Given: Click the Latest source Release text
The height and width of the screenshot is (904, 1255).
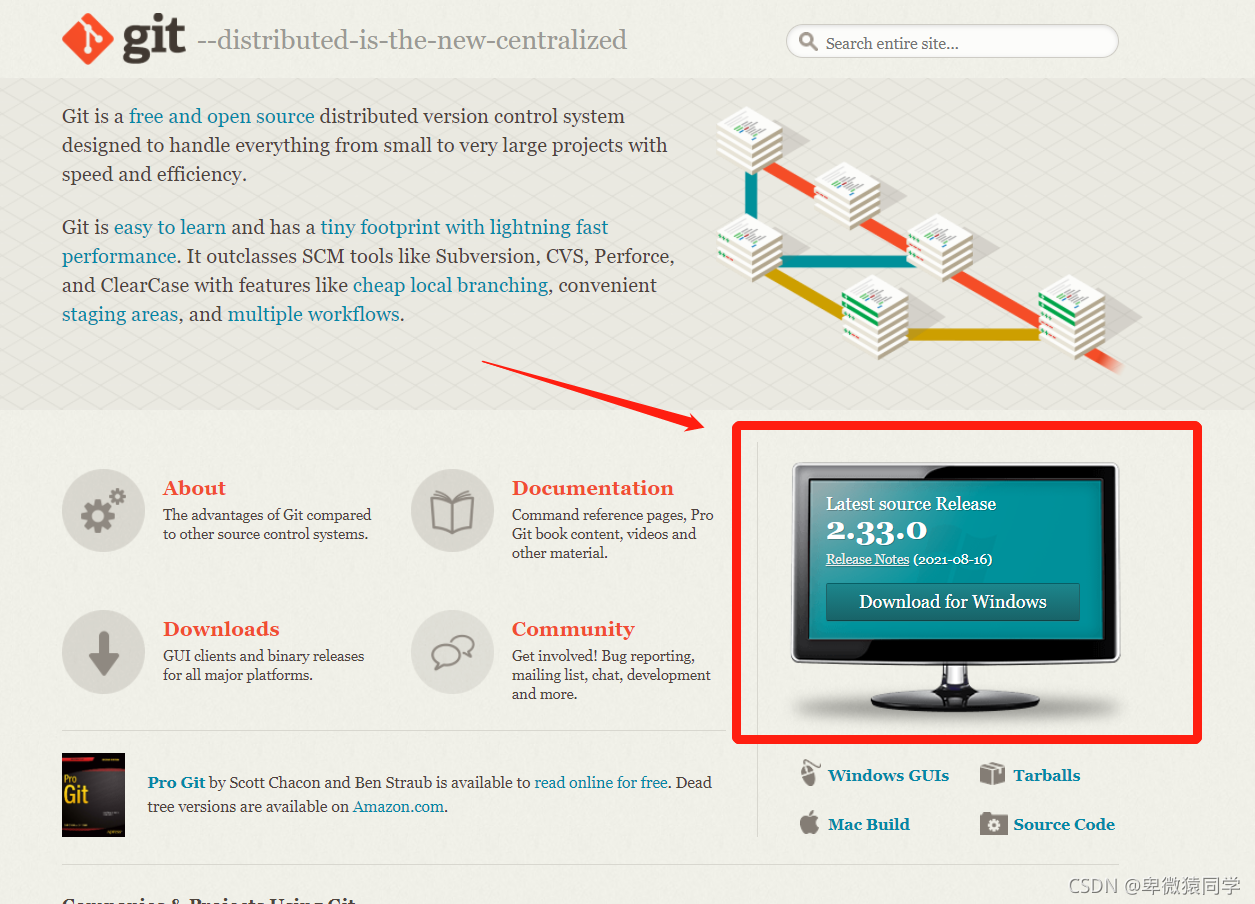Looking at the screenshot, I should [x=911, y=504].
